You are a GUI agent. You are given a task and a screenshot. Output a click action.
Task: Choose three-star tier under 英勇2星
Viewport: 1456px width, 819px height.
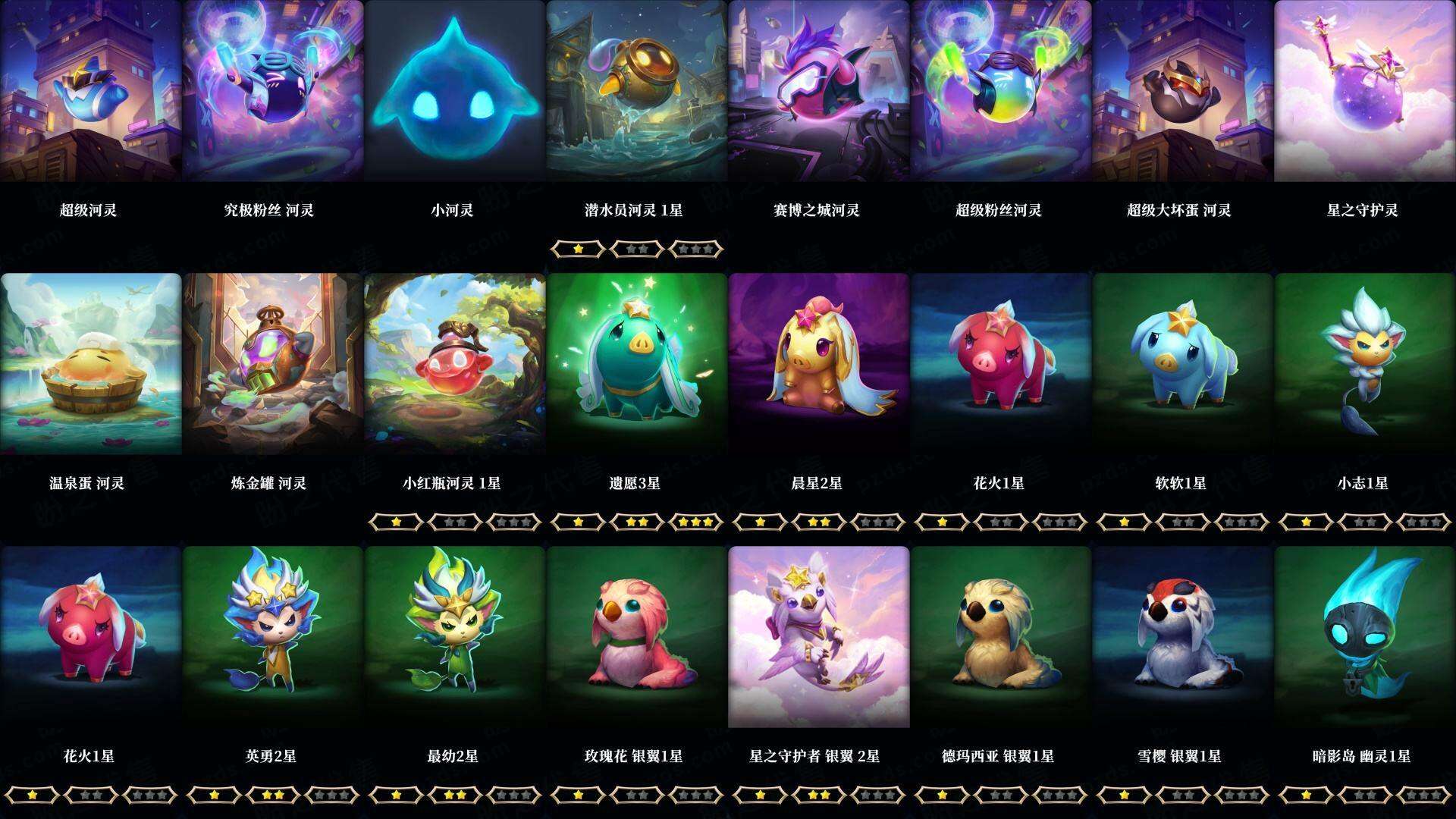point(332,795)
